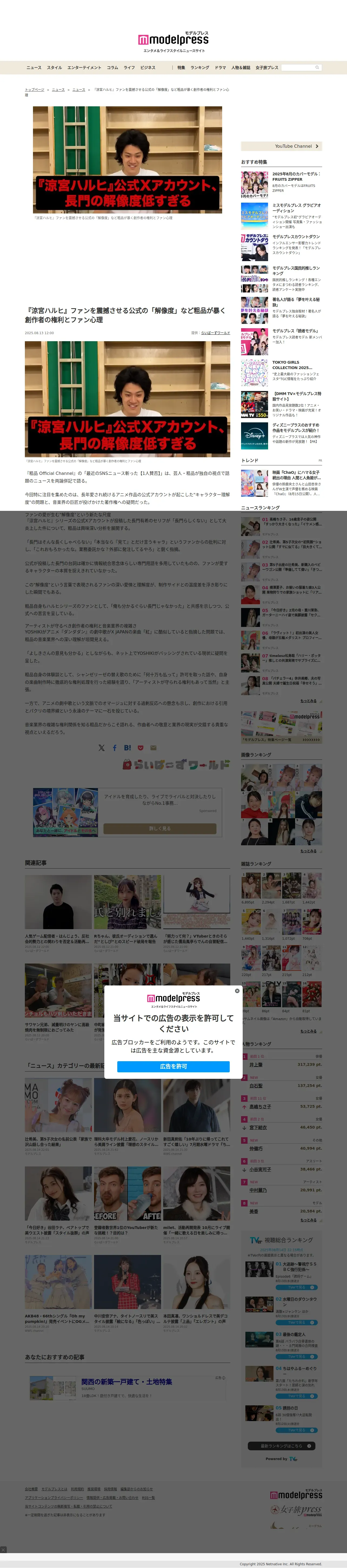Open the 映画『ChaO』 trend article
347x1568 pixels.
(281, 483)
